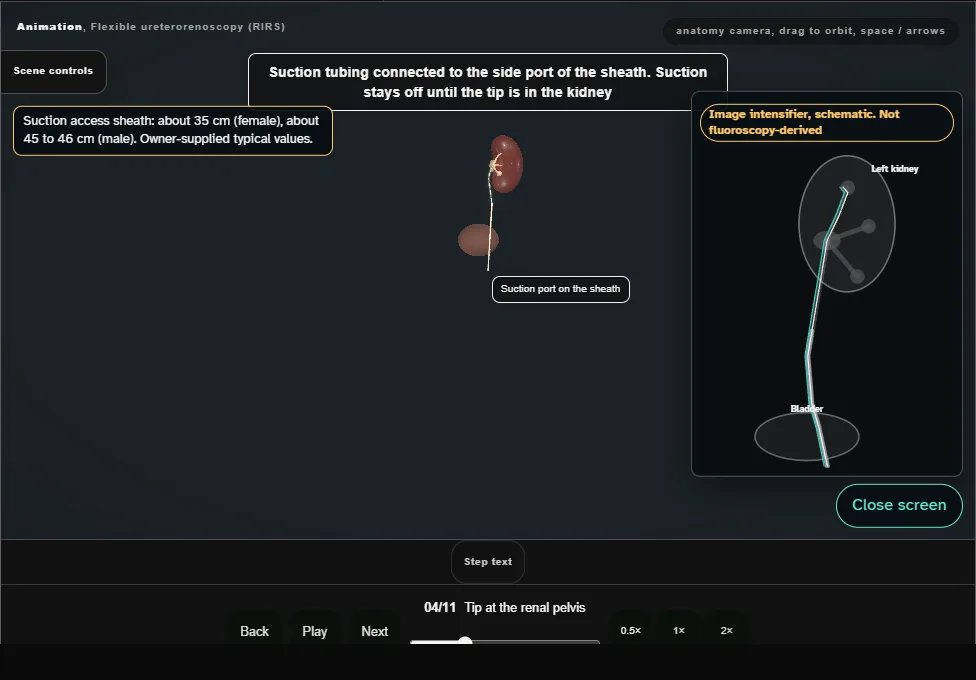The width and height of the screenshot is (976, 680).
Task: Set playback speed to 2×
Action: pos(726,630)
